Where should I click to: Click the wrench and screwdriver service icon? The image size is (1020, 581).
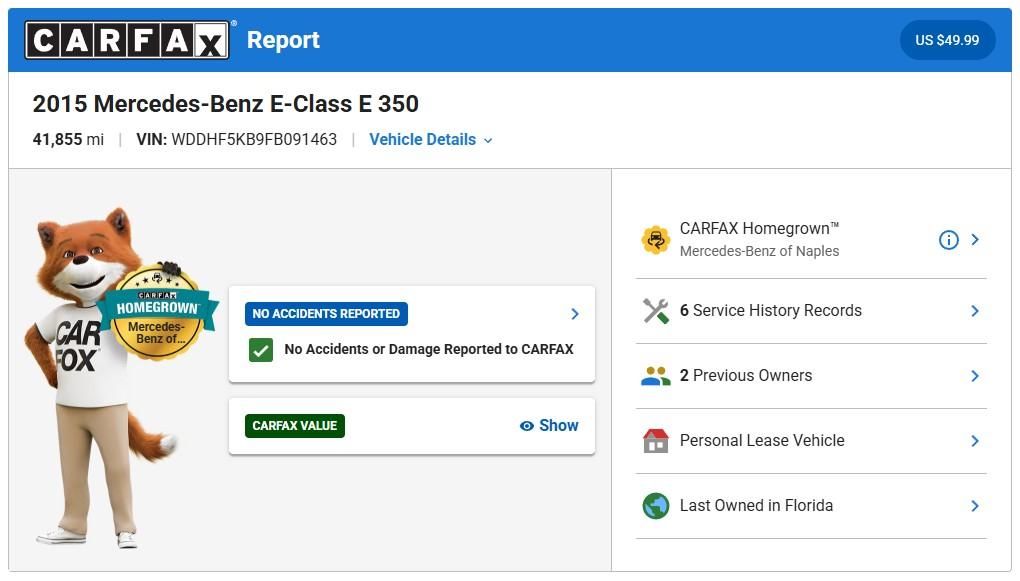click(x=655, y=311)
